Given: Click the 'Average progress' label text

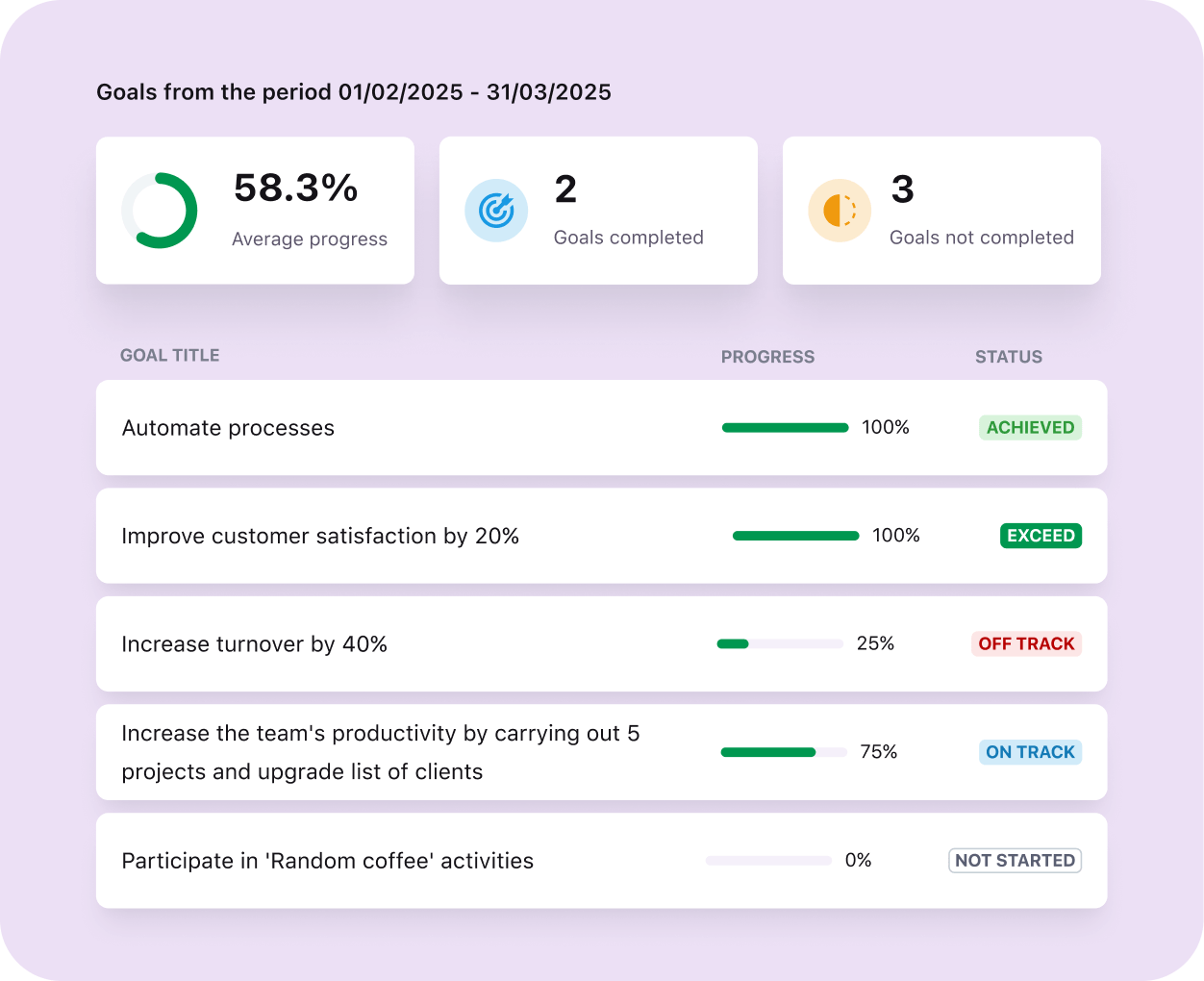Looking at the screenshot, I should pos(310,239).
